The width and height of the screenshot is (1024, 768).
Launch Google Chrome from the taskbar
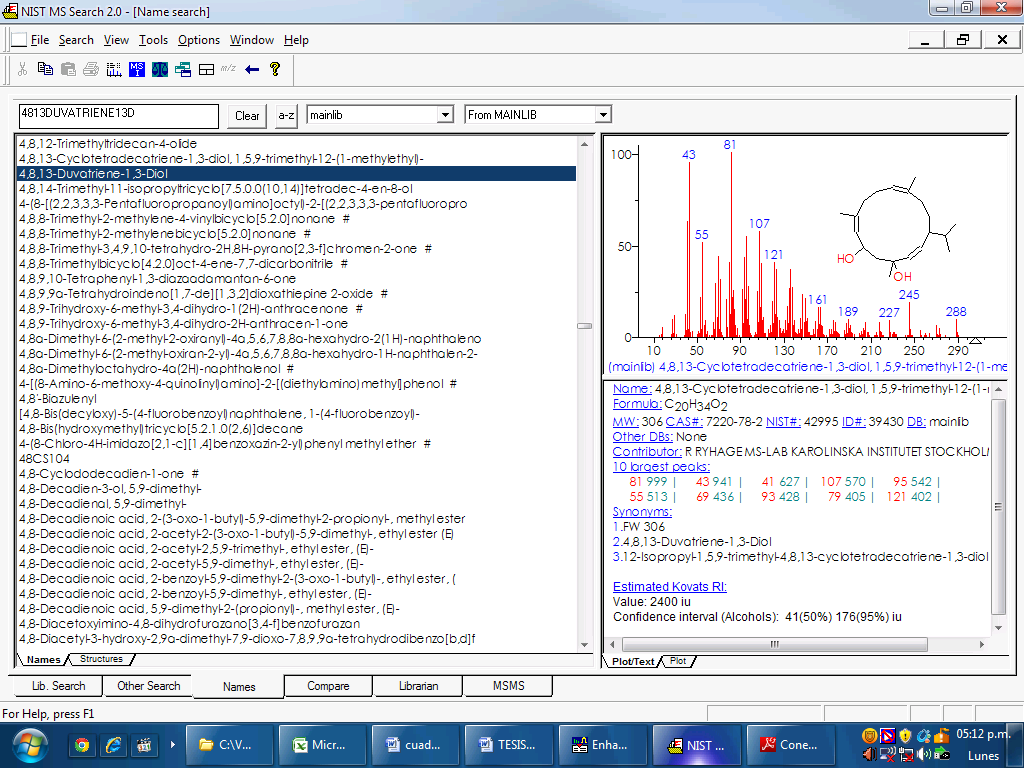click(x=82, y=745)
